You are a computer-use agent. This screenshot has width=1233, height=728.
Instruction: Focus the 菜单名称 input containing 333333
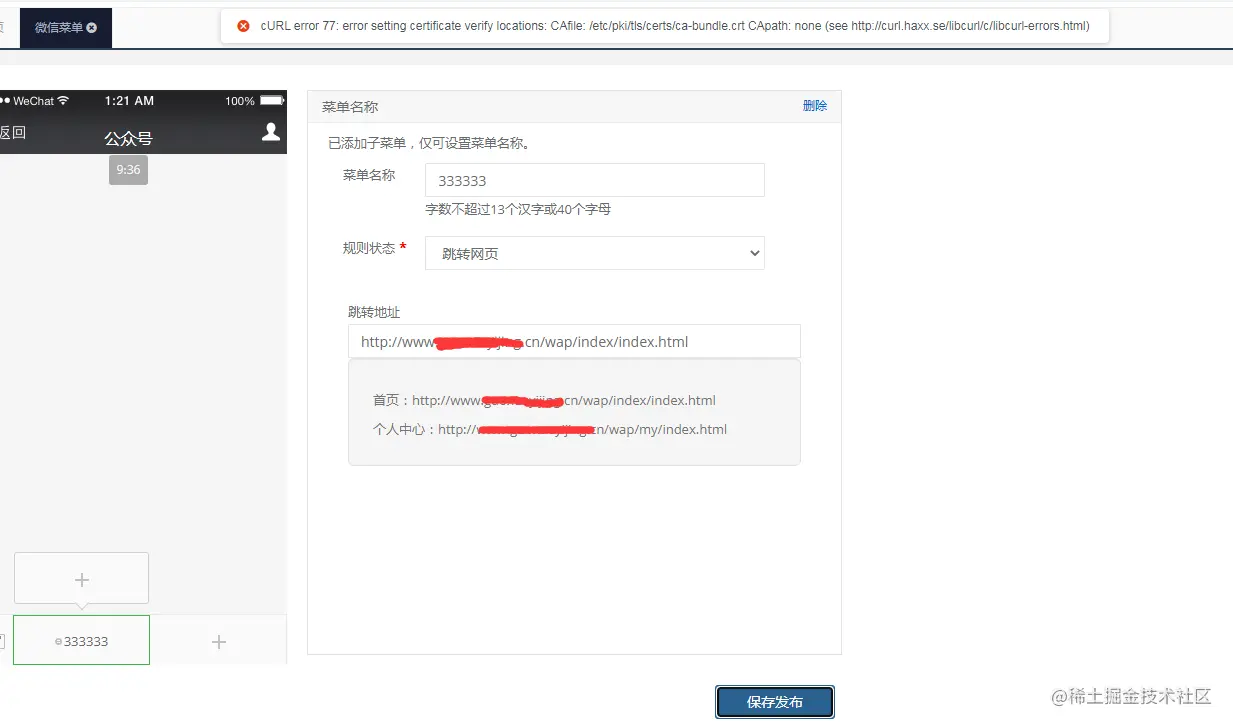coord(595,180)
